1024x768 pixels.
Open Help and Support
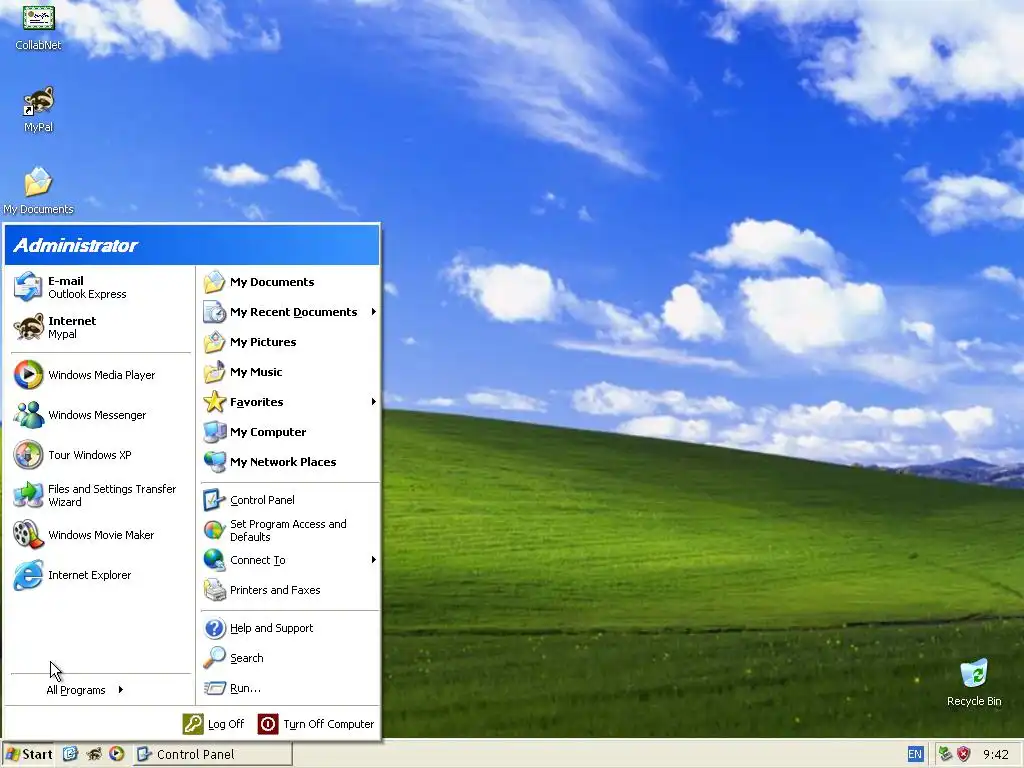[x=290, y=628]
